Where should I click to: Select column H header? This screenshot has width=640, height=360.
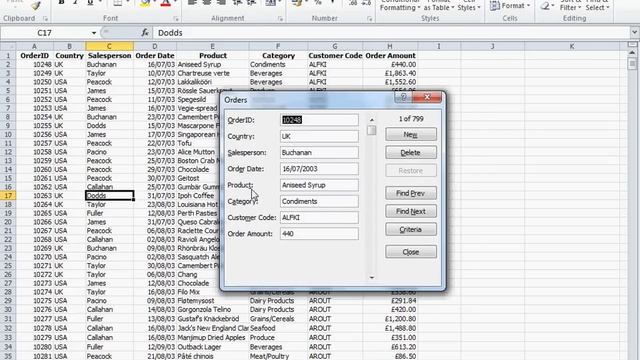390,46
